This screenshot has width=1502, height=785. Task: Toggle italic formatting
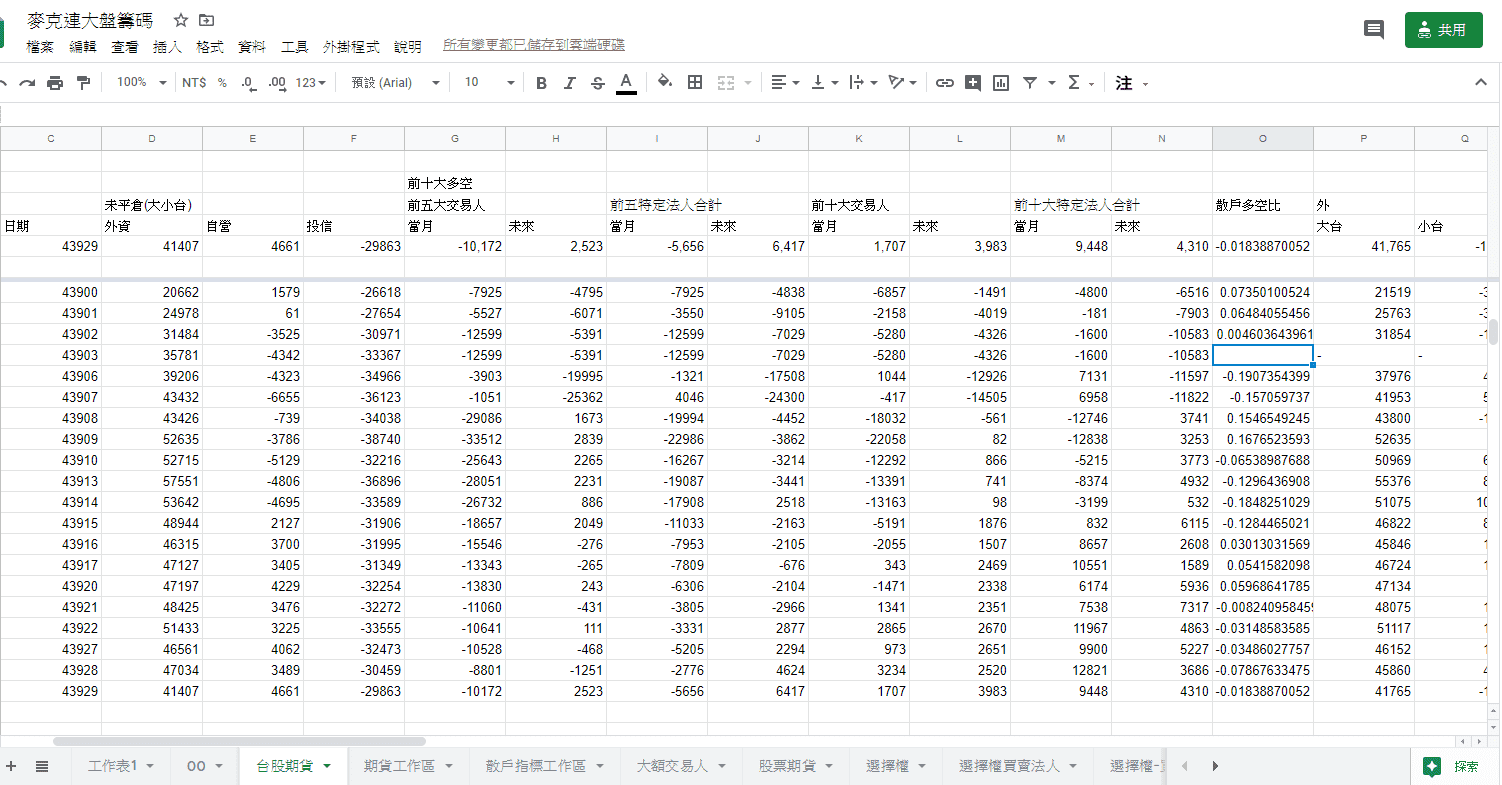click(x=569, y=83)
